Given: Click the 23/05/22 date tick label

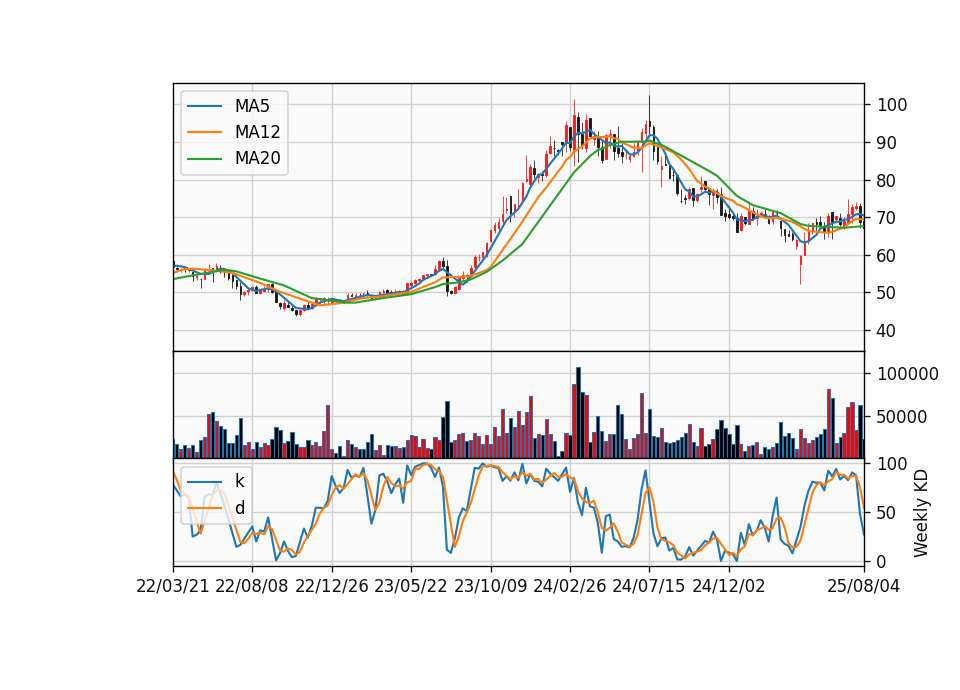Looking at the screenshot, I should (x=411, y=586).
